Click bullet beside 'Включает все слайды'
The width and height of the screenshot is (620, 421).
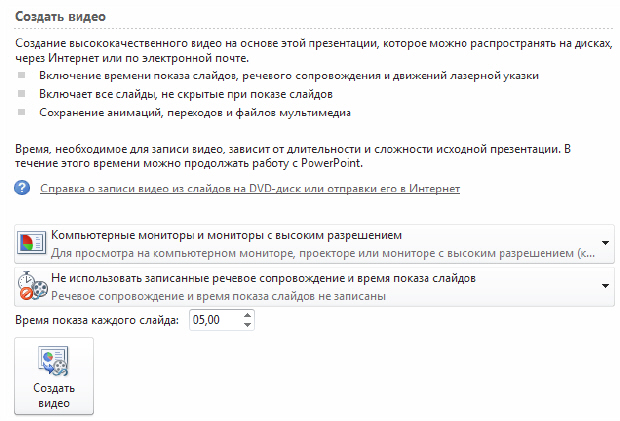coord(23,94)
